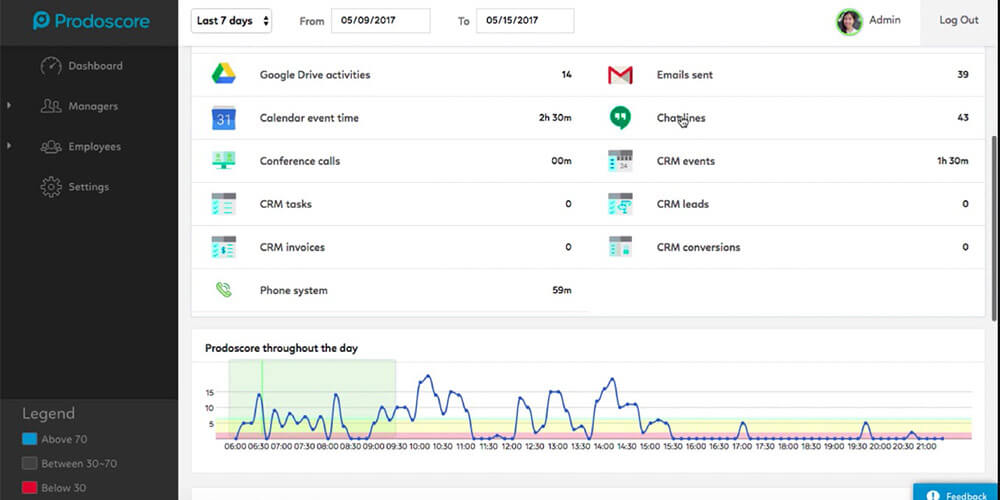Screen dimensions: 1000x500
Task: Click the 00m conference calls value
Action: pos(561,161)
